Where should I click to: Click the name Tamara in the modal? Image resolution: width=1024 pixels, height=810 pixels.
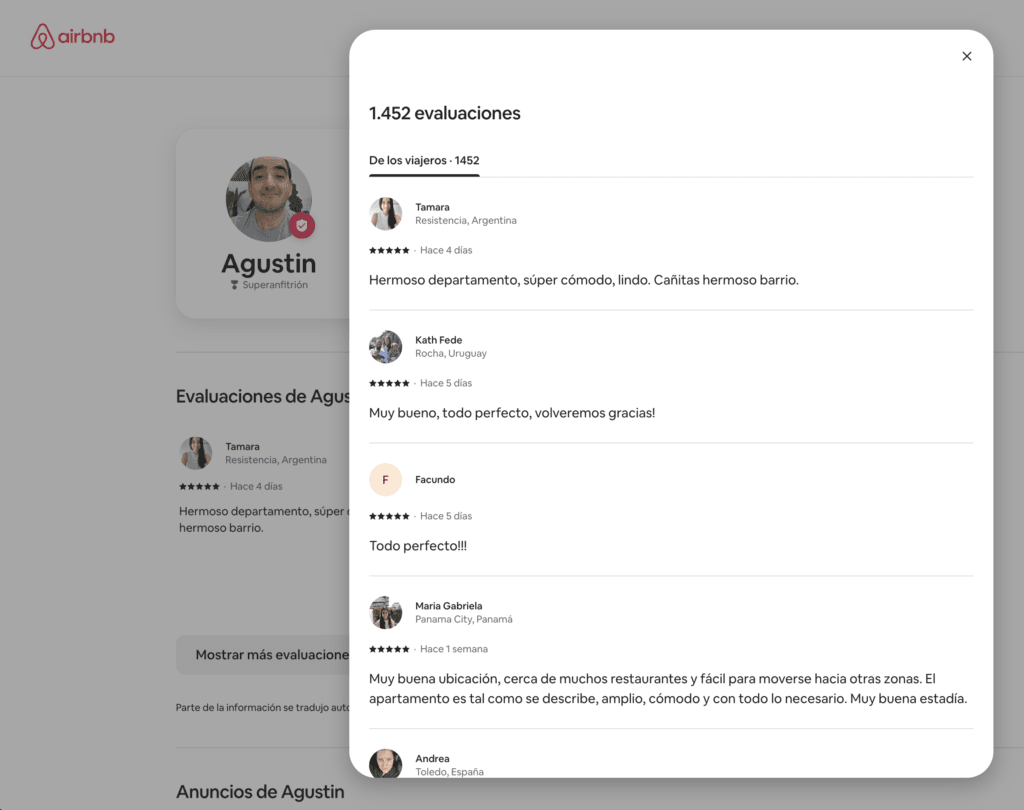point(432,207)
